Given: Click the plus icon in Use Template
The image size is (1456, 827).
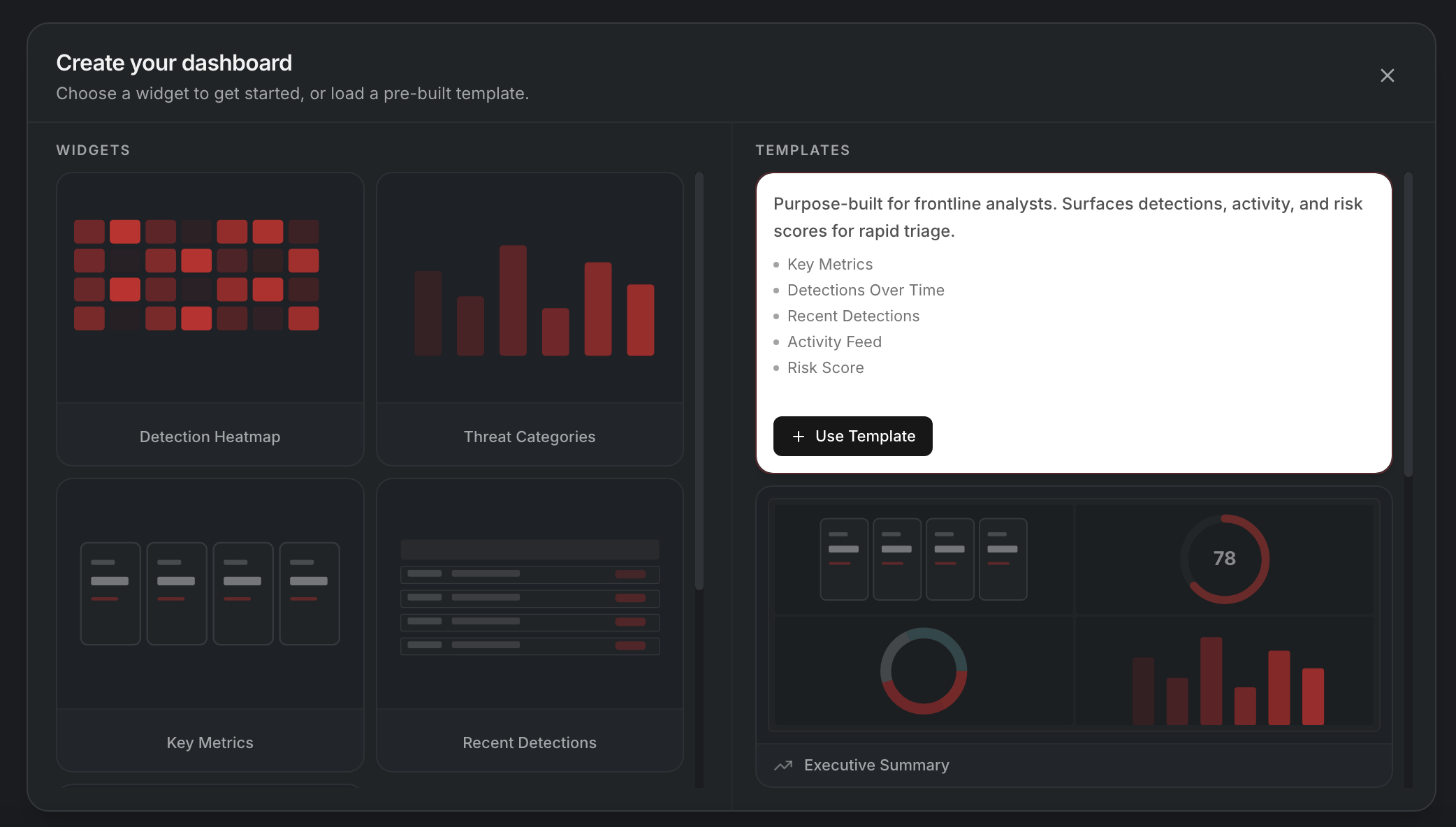Looking at the screenshot, I should tap(799, 437).
